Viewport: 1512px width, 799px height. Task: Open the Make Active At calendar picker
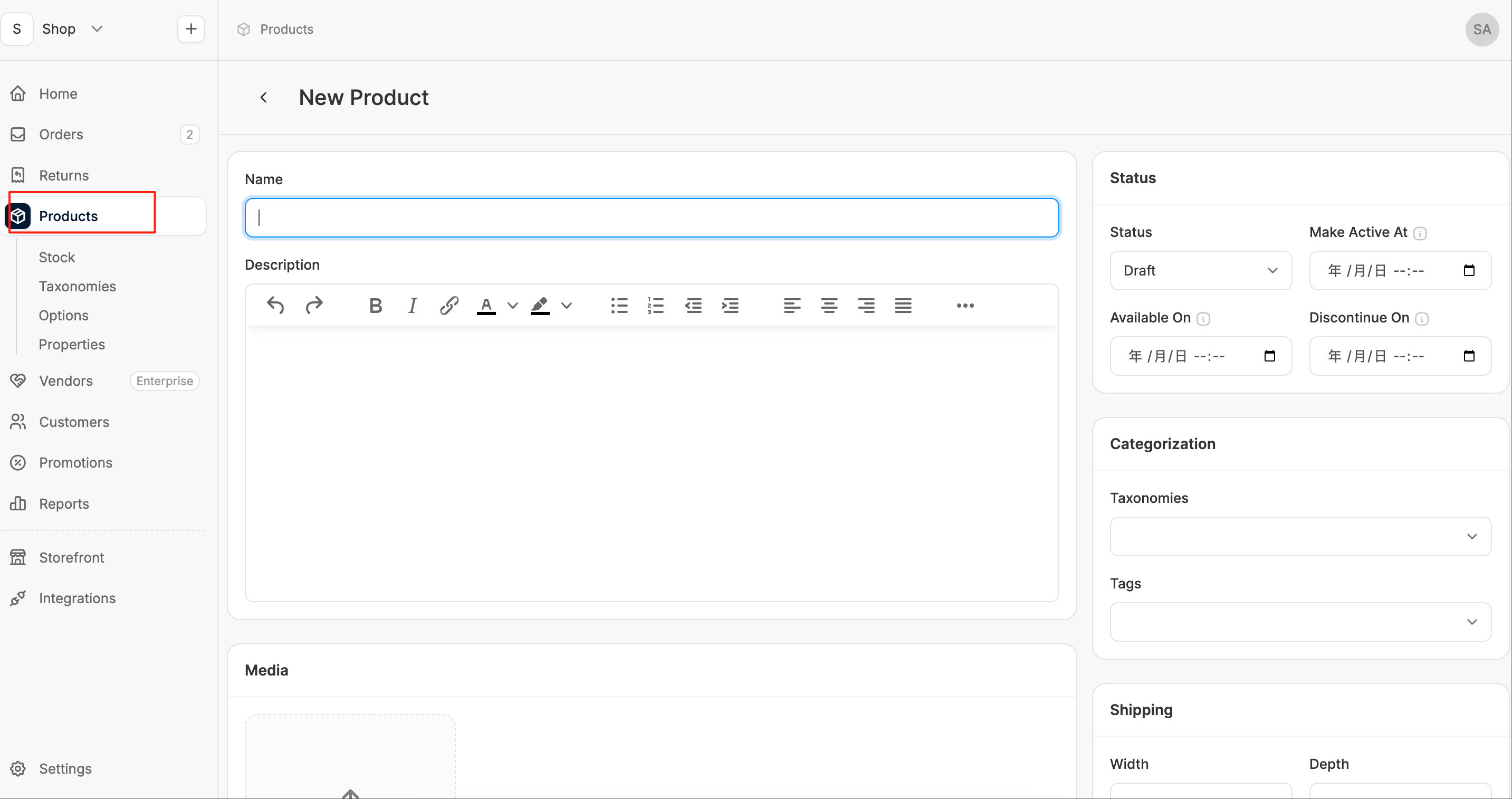coord(1469,271)
